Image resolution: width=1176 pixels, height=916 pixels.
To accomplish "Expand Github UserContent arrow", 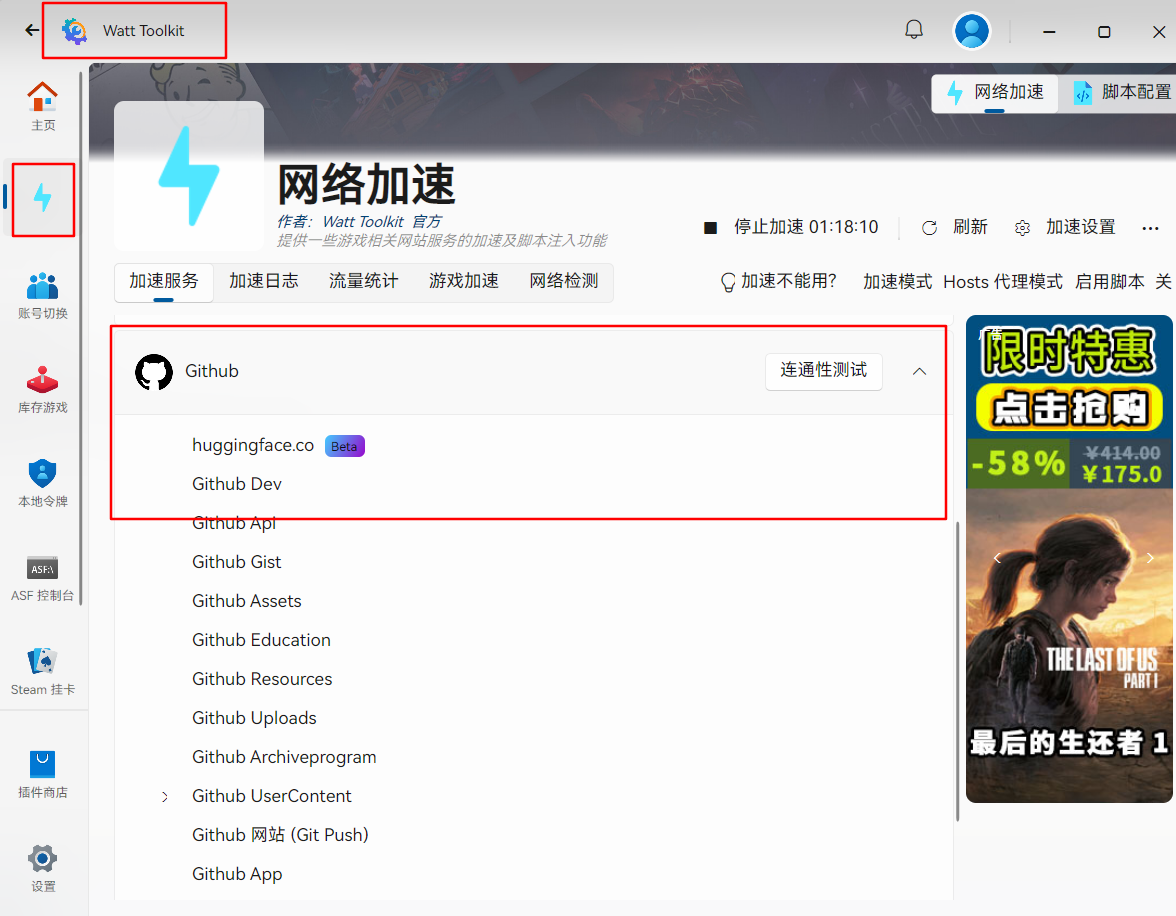I will click(x=165, y=797).
